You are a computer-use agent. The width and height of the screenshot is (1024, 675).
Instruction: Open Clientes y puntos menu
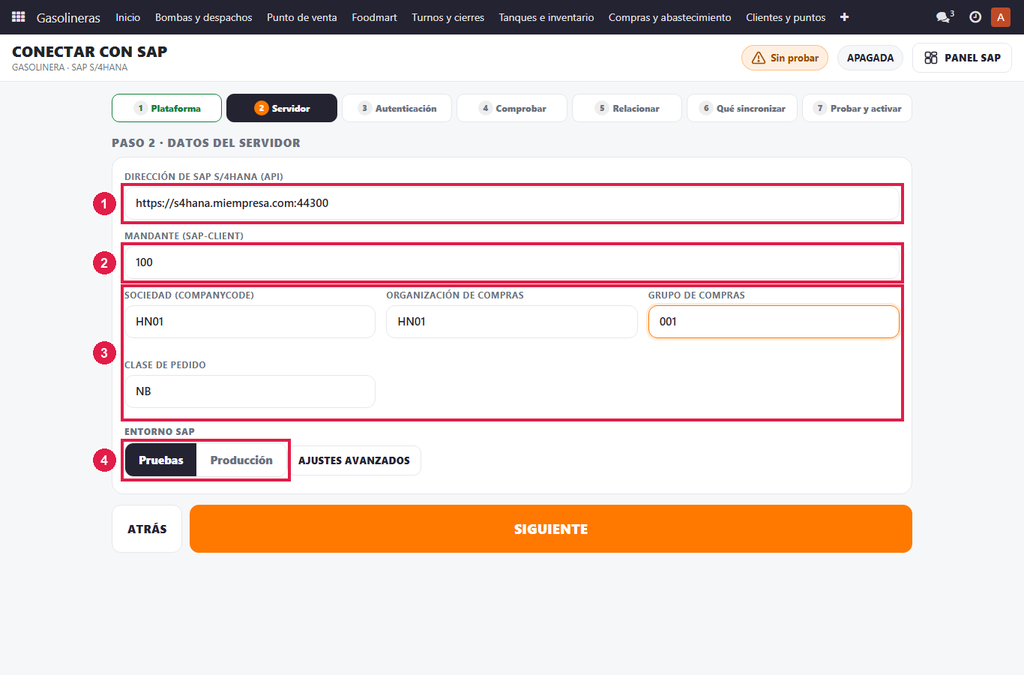786,17
